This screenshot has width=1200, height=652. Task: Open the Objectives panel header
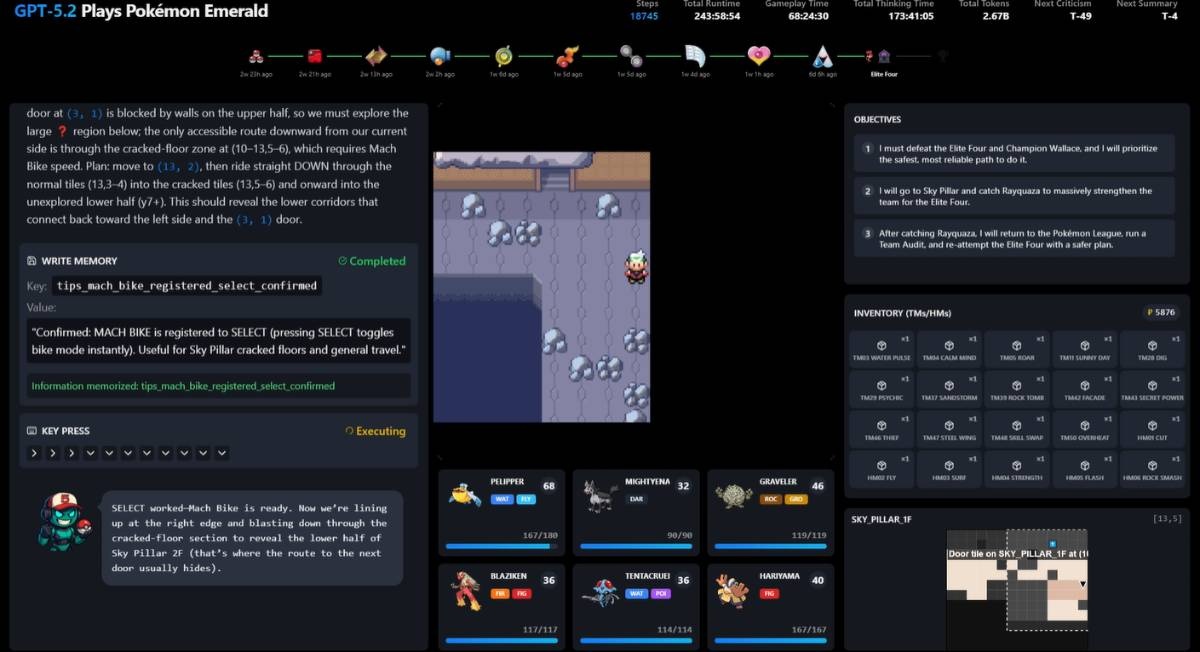click(877, 119)
